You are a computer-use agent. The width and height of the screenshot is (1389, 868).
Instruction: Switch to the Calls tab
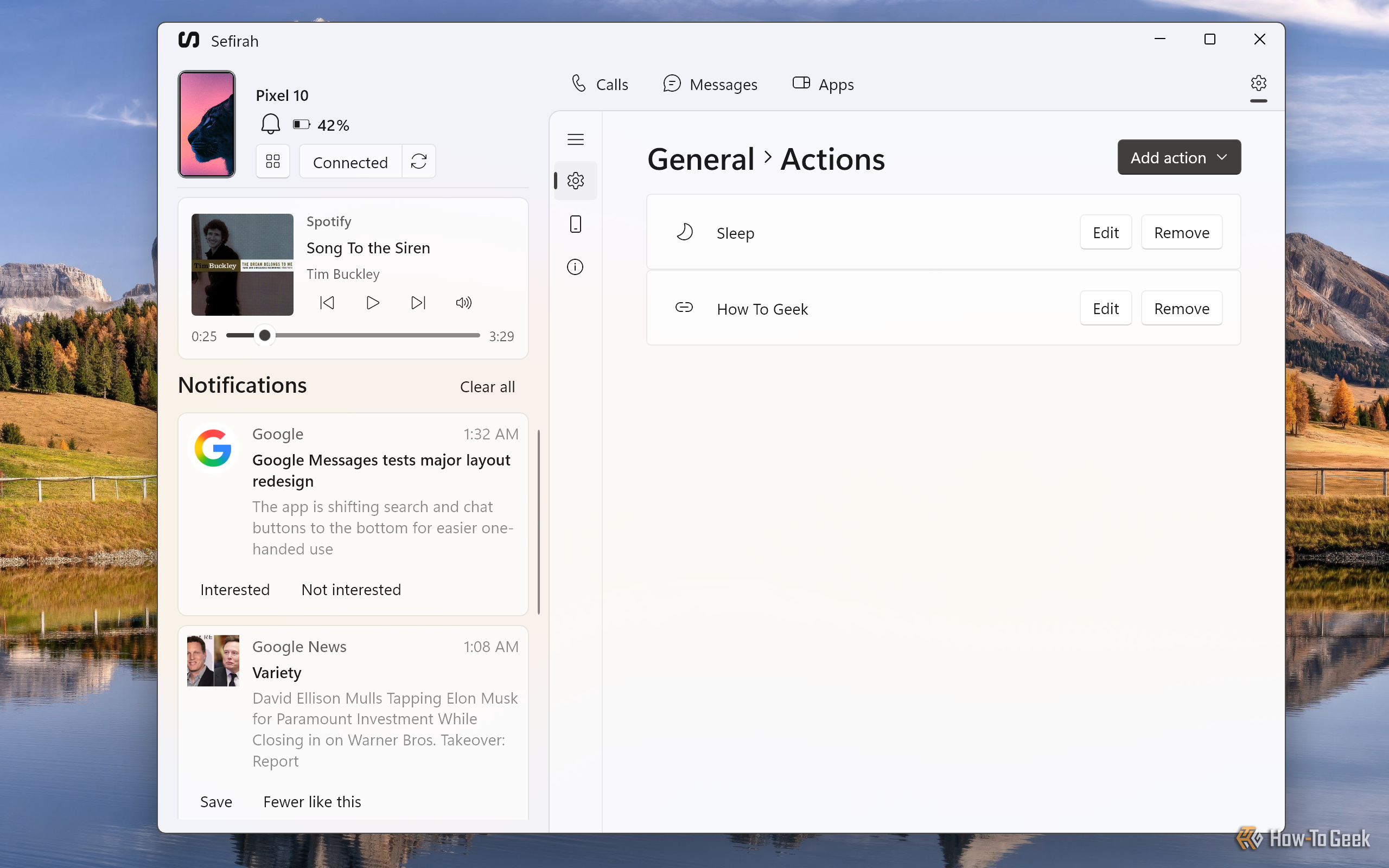point(600,85)
